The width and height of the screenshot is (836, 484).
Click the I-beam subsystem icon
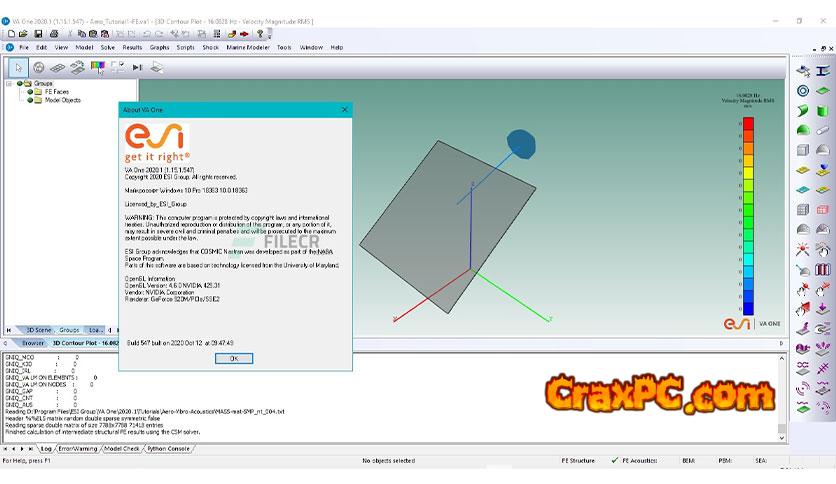click(x=823, y=70)
